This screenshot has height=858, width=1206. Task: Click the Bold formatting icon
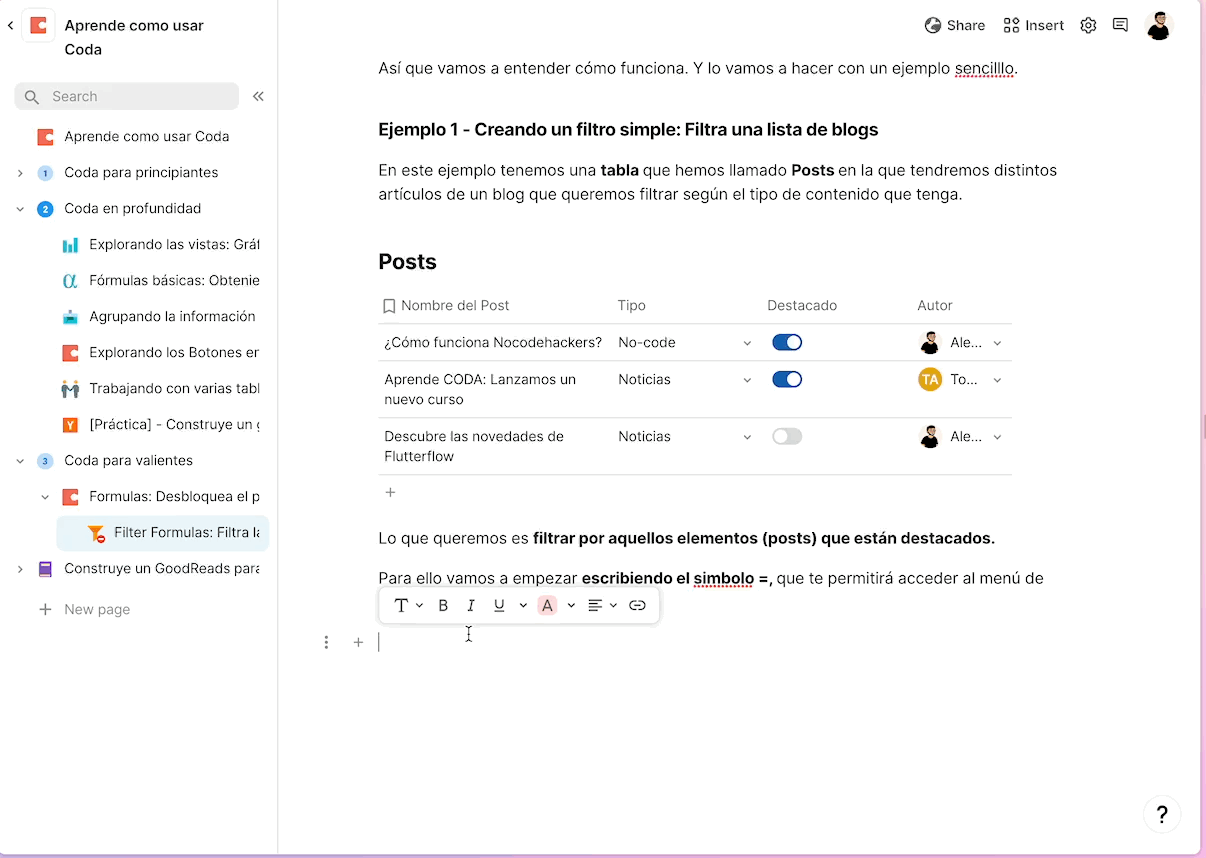point(443,605)
